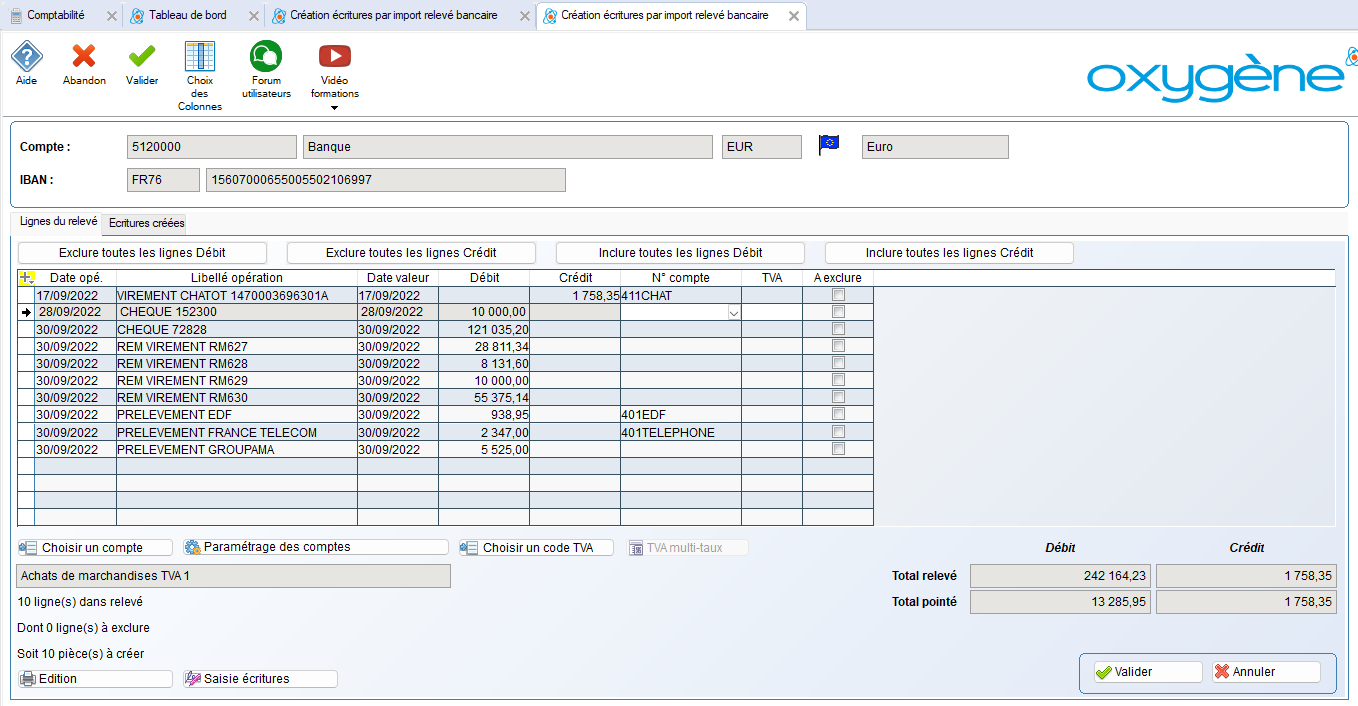Click the red Abandon cross icon
Image resolution: width=1358 pixels, height=706 pixels.
pyautogui.click(x=84, y=57)
